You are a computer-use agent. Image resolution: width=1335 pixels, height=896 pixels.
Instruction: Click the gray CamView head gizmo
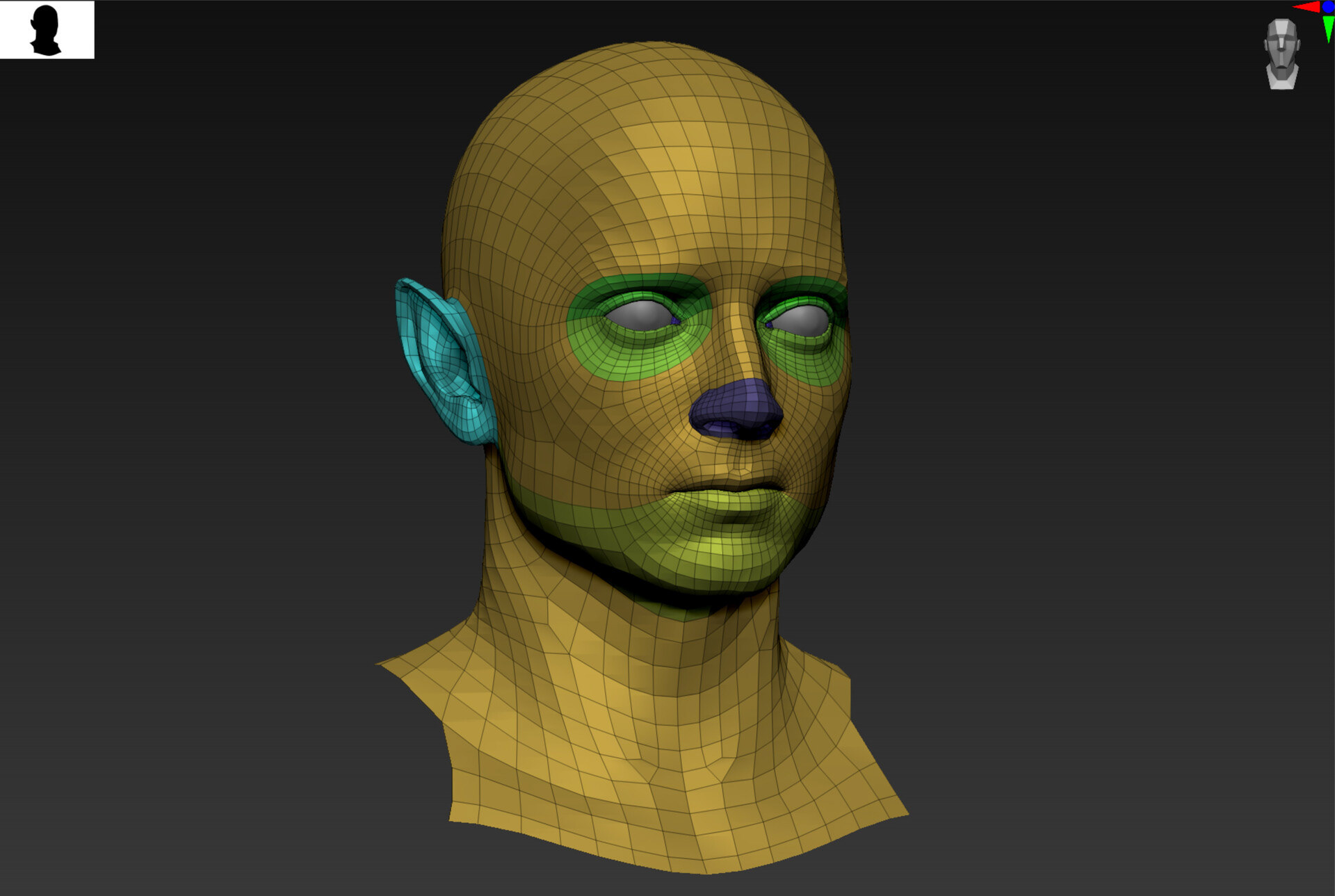1281,54
